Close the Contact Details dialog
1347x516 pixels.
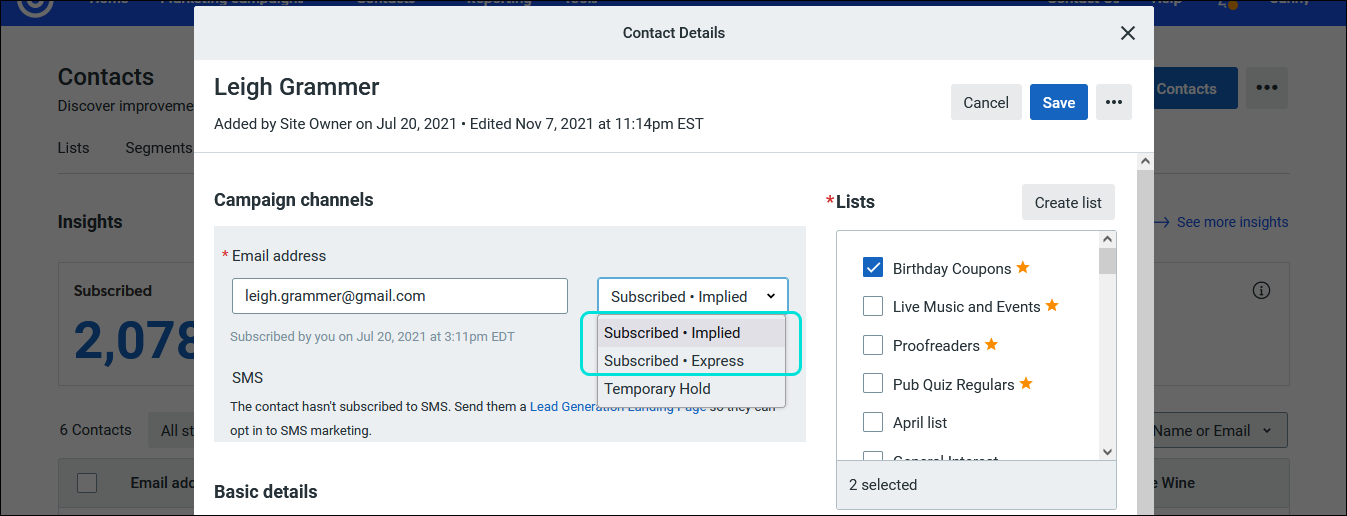coord(1128,33)
